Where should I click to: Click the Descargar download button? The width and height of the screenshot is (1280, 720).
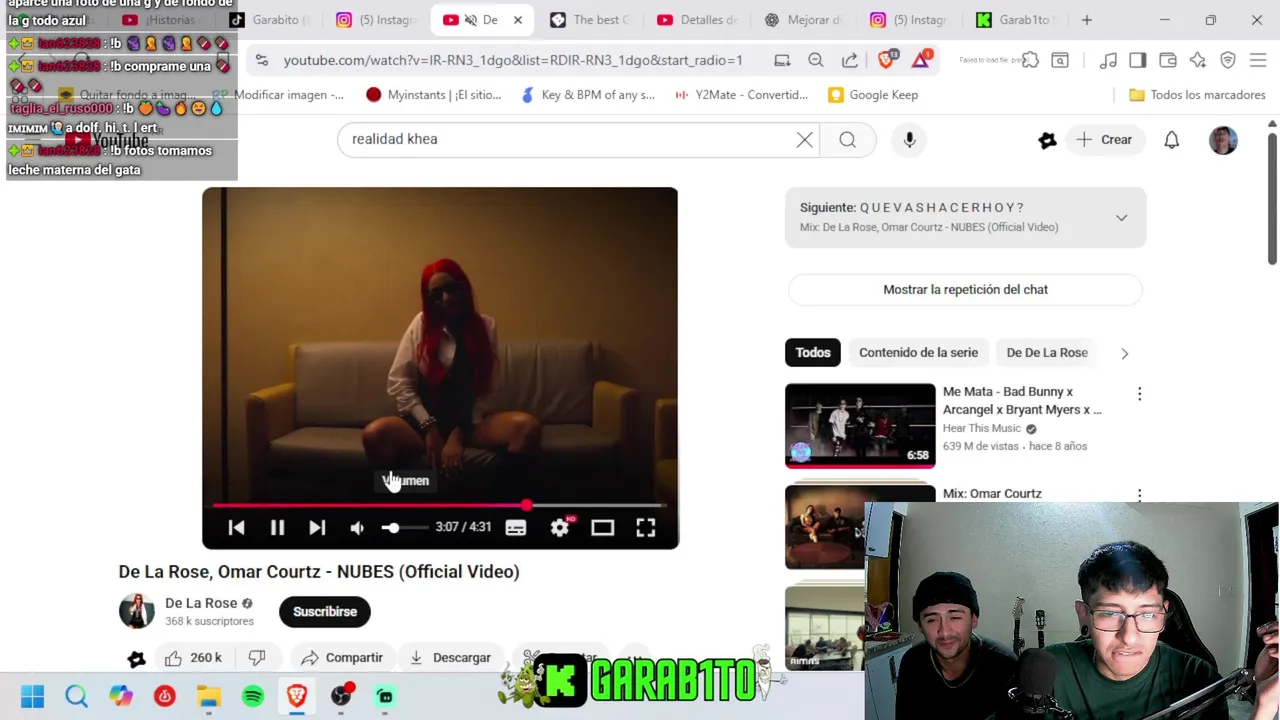tap(450, 658)
